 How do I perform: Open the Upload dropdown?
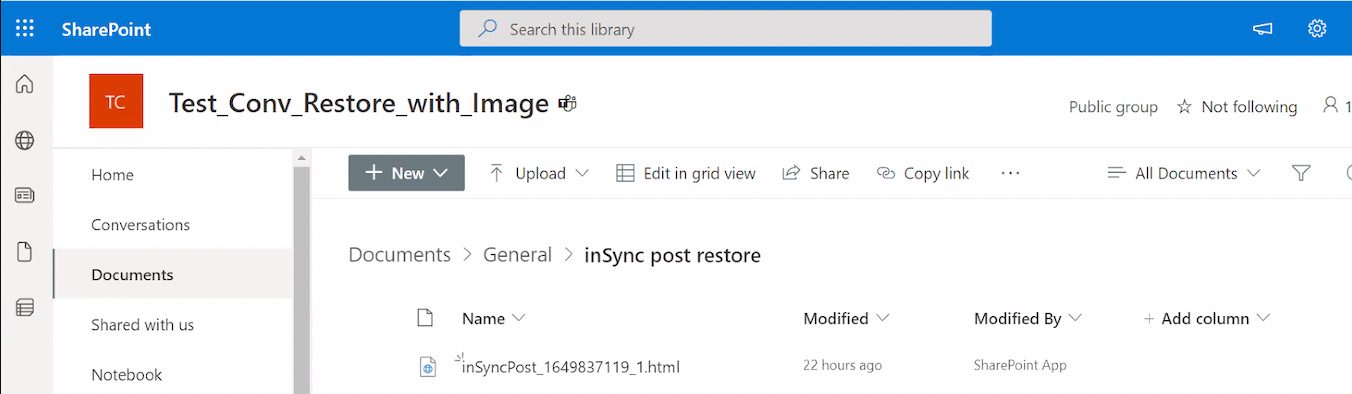(540, 173)
